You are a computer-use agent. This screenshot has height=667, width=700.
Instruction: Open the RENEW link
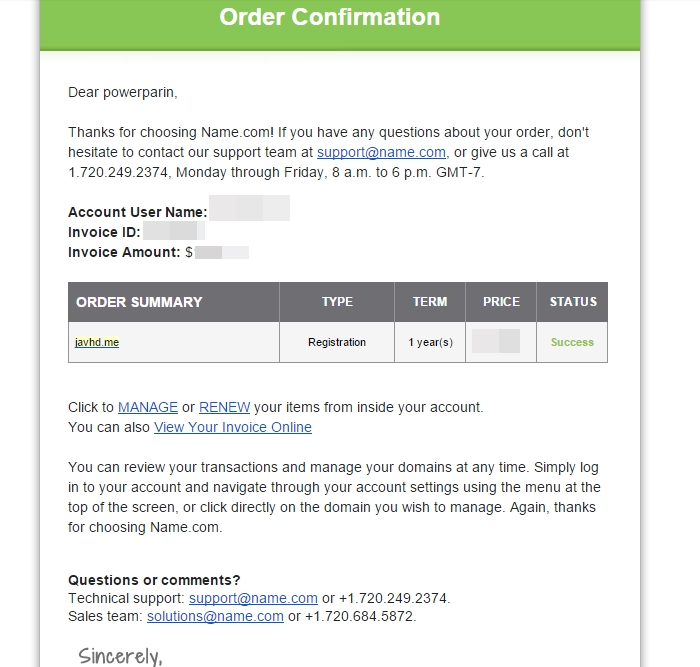tap(224, 407)
